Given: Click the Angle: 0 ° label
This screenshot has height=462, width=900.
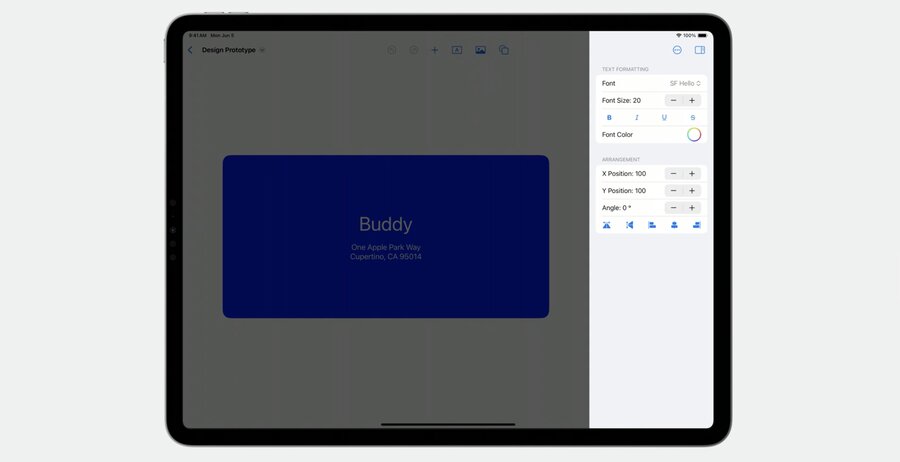Looking at the screenshot, I should [x=617, y=208].
